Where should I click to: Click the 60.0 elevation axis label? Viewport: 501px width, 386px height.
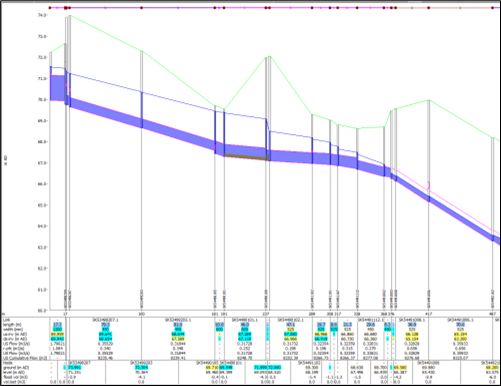point(42,310)
